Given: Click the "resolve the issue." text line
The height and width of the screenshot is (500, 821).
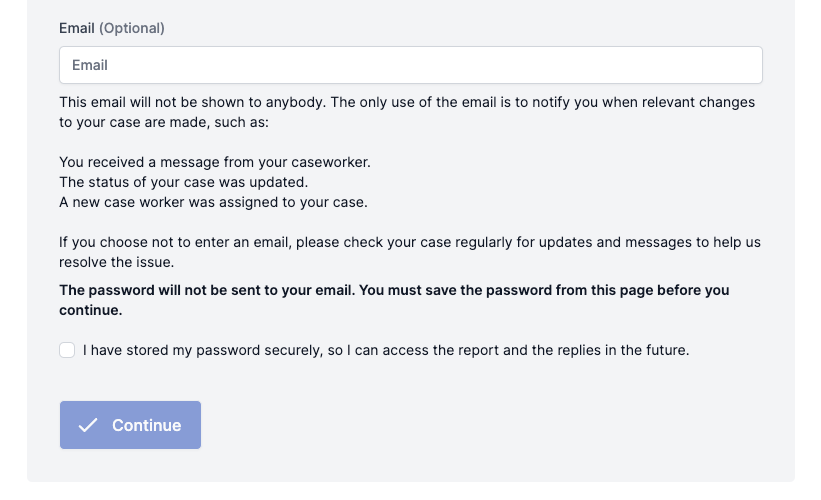Looking at the screenshot, I should [x=116, y=262].
